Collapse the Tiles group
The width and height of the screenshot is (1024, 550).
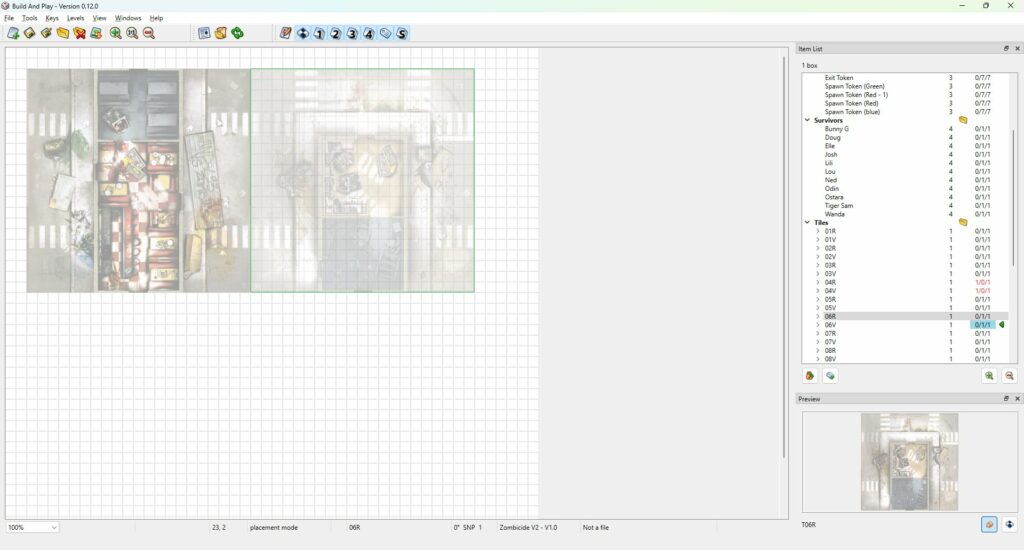pos(808,223)
